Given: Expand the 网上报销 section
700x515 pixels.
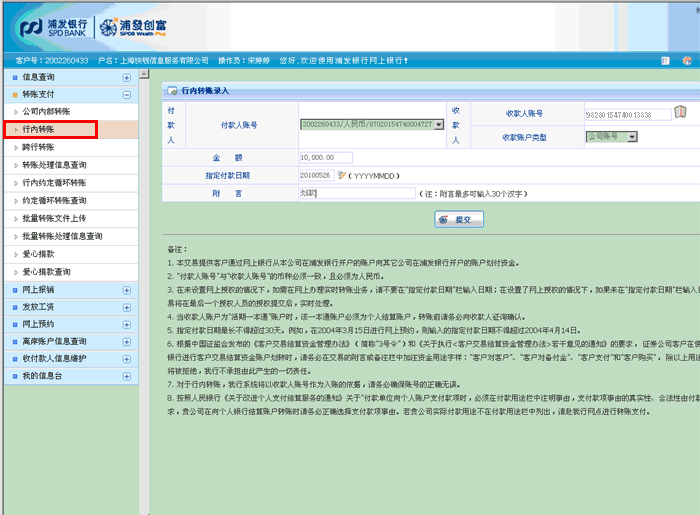Looking at the screenshot, I should [127, 291].
